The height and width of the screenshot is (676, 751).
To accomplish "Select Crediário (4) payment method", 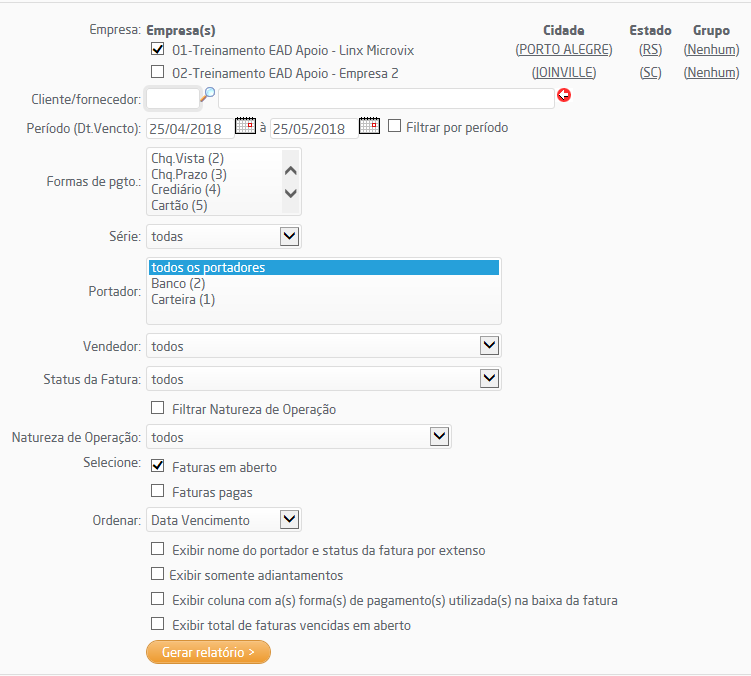I will [x=186, y=189].
